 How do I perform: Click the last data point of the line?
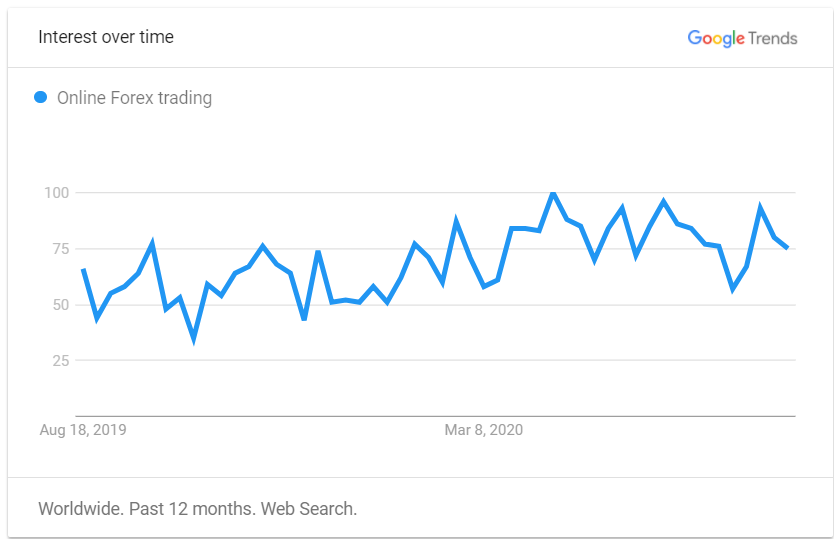788,248
